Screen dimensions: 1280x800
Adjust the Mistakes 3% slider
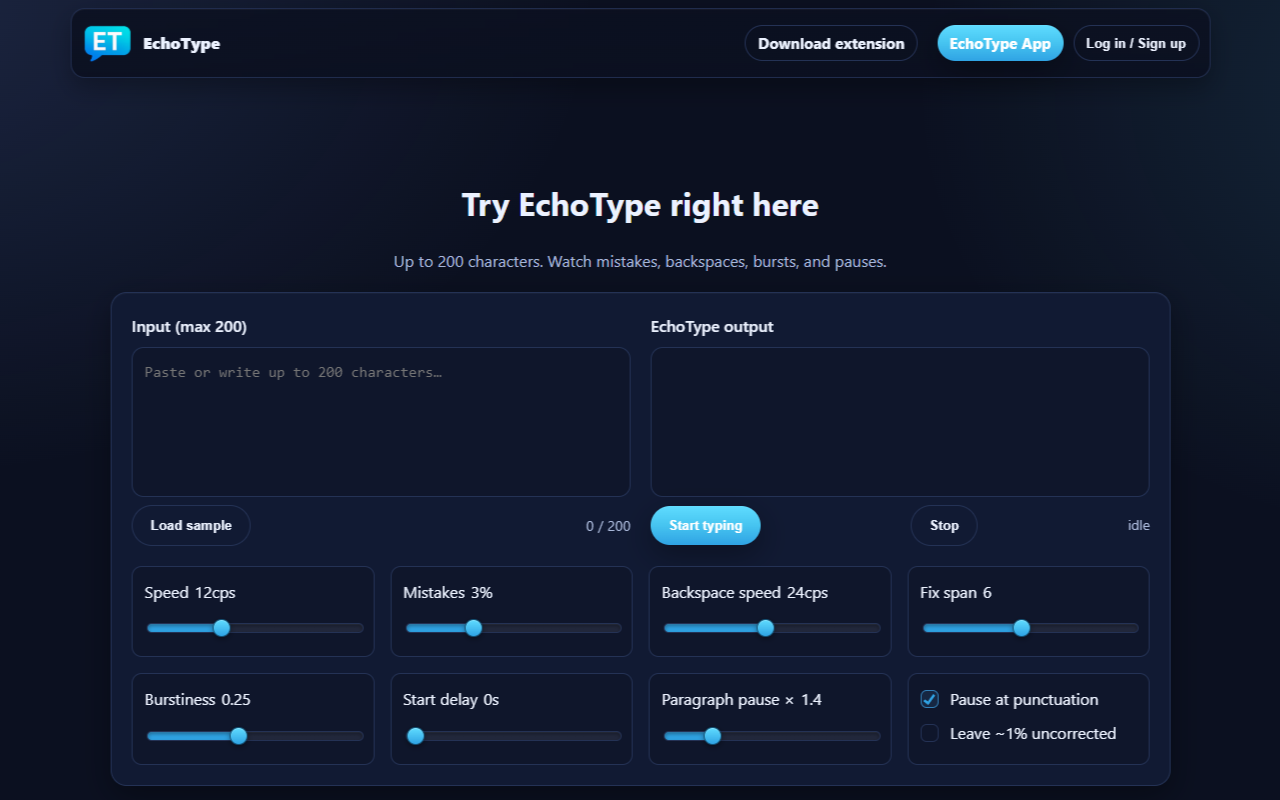tap(513, 628)
